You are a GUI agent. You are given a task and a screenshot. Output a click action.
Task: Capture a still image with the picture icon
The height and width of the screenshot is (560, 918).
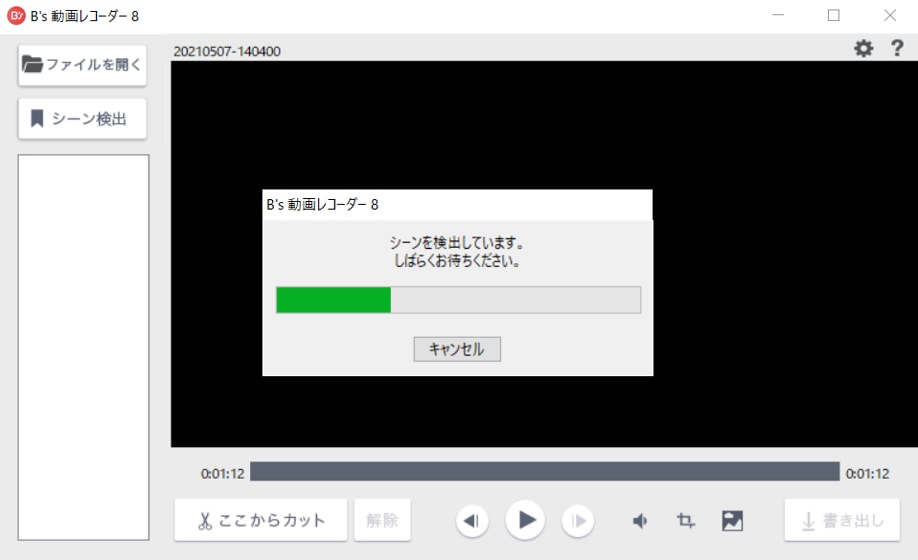[x=732, y=520]
